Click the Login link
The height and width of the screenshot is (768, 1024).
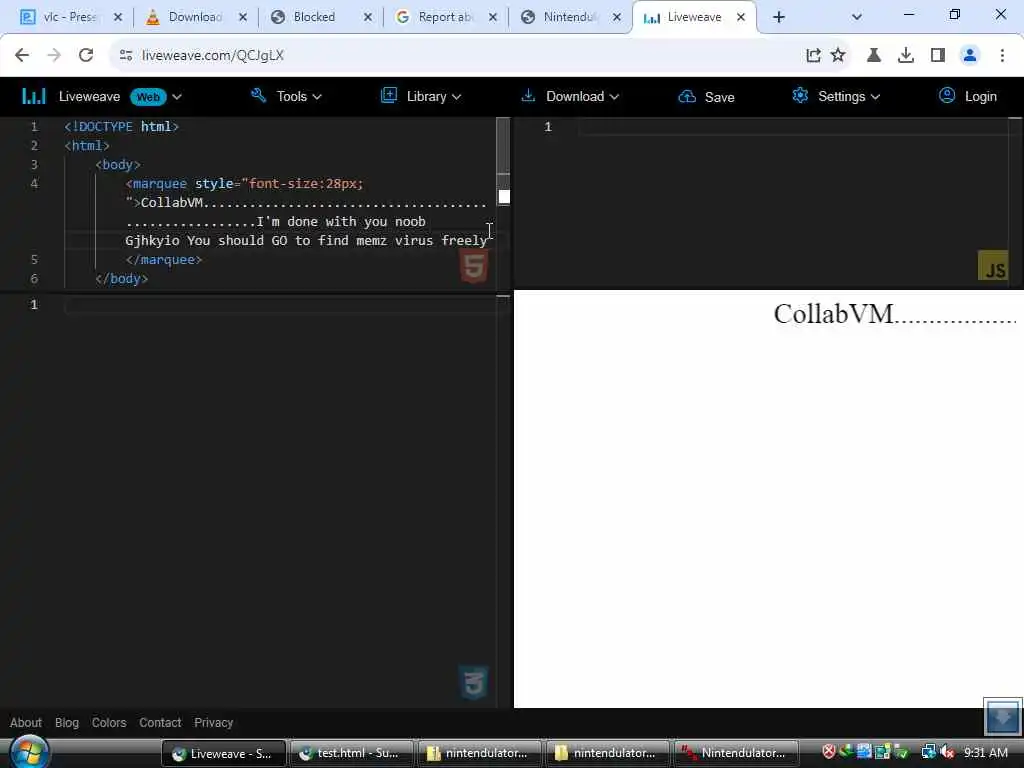[x=980, y=97]
